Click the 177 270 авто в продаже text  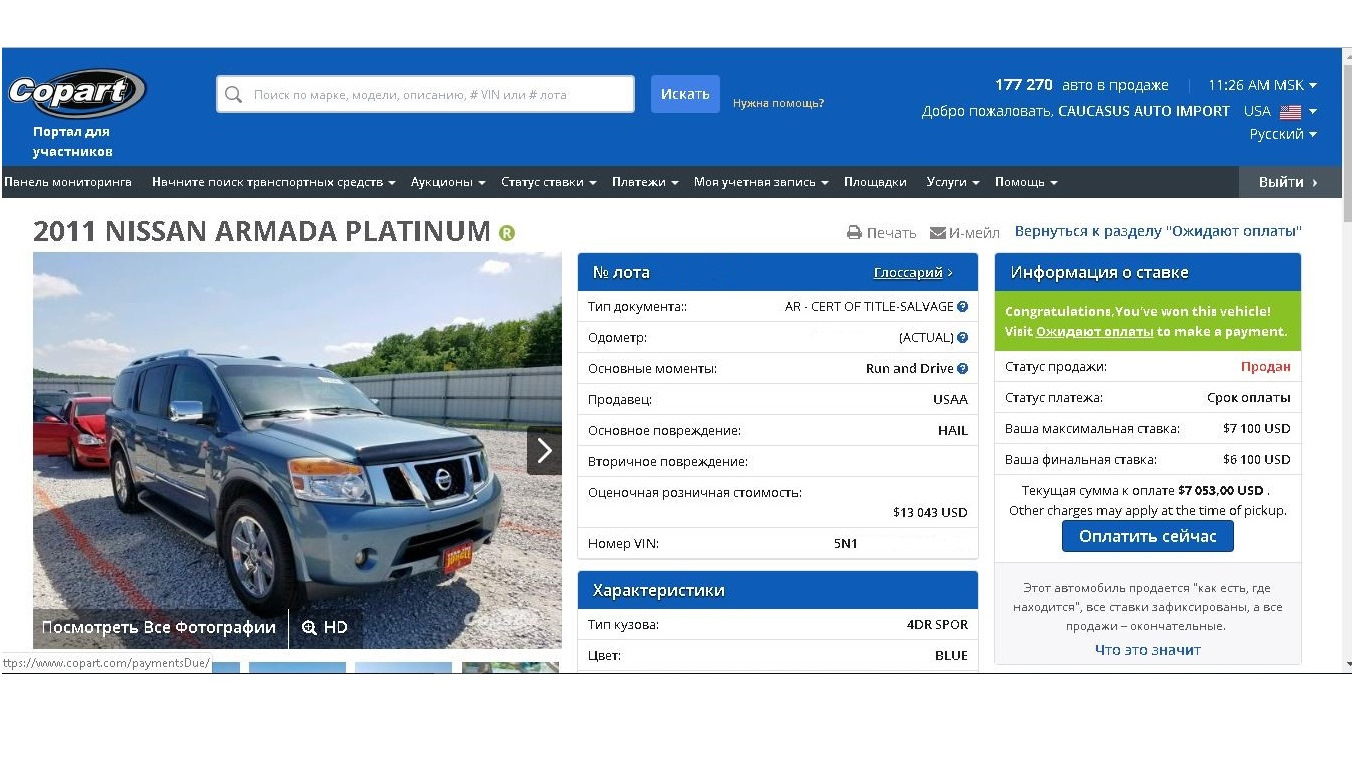(1082, 85)
